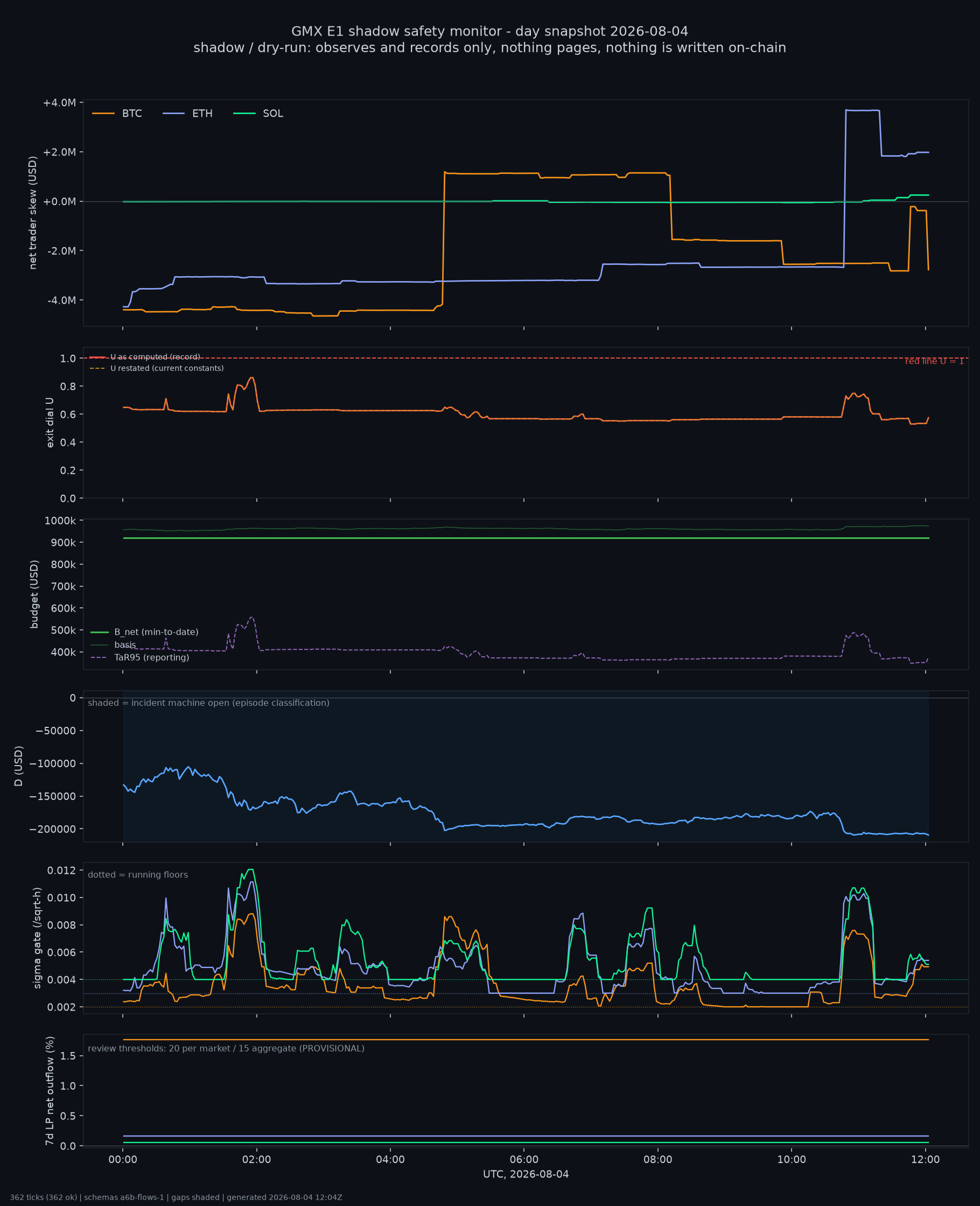Select the '-4.0M' skew tick label
This screenshot has width=980, height=1206.
pos(61,300)
